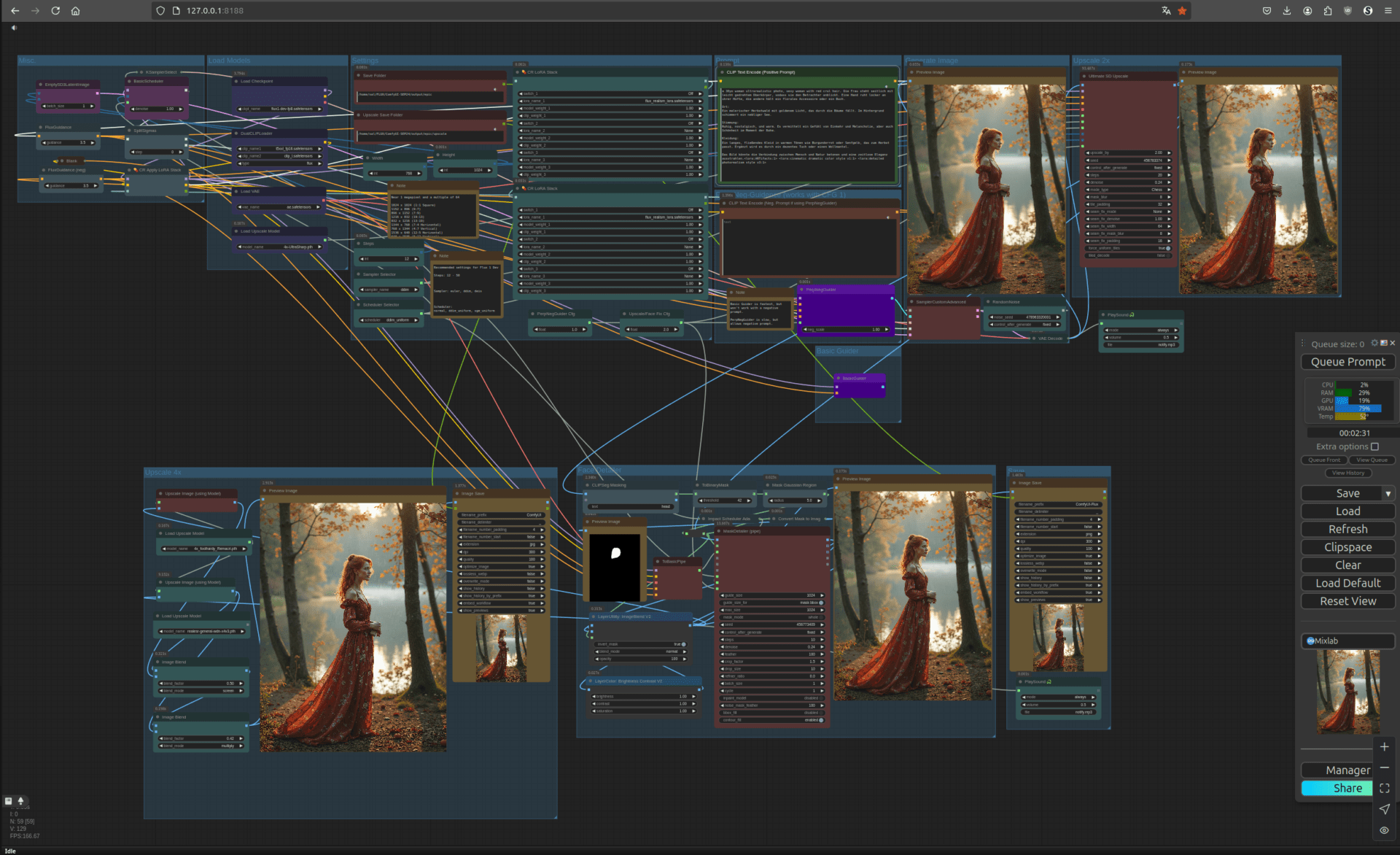Fit workflow to view icon
The height and width of the screenshot is (855, 1400).
tap(1384, 789)
